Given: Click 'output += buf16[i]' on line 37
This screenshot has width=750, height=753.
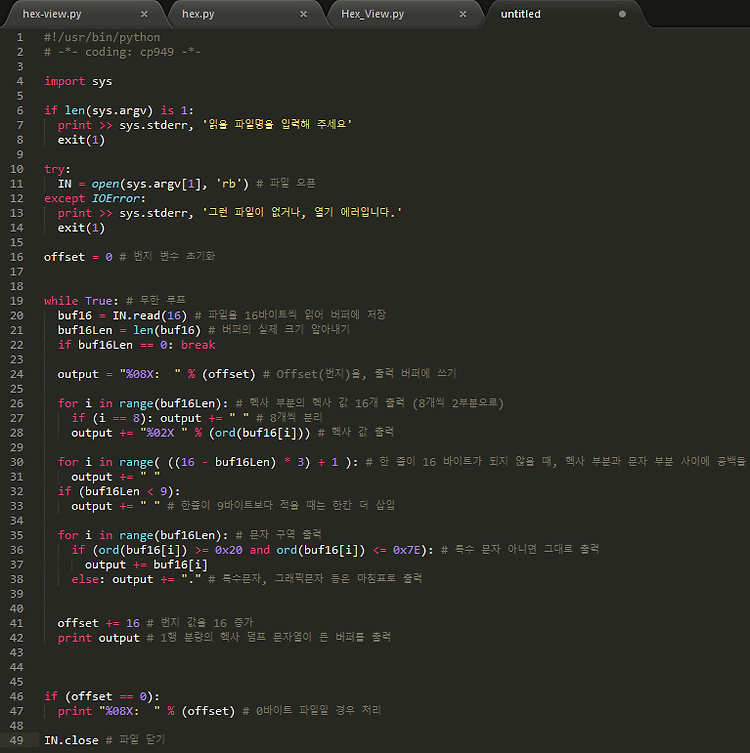Looking at the screenshot, I should tap(146, 565).
